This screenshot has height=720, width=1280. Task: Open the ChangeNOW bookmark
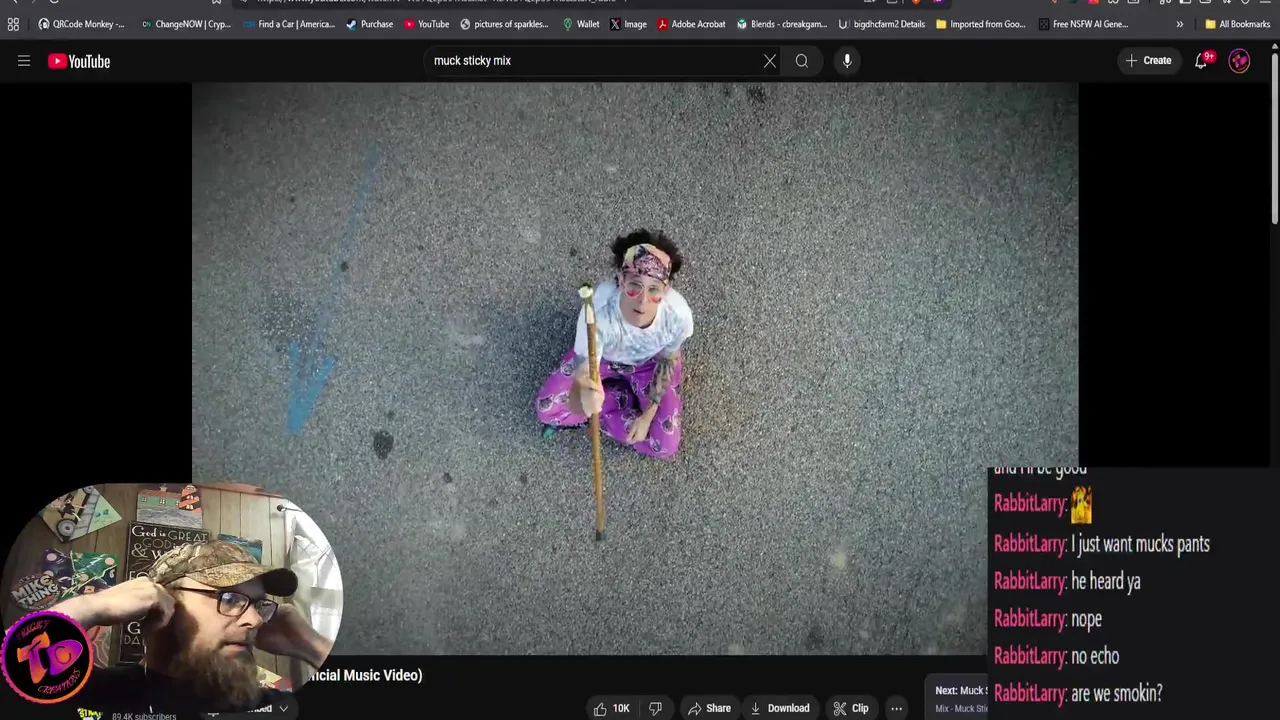click(186, 24)
